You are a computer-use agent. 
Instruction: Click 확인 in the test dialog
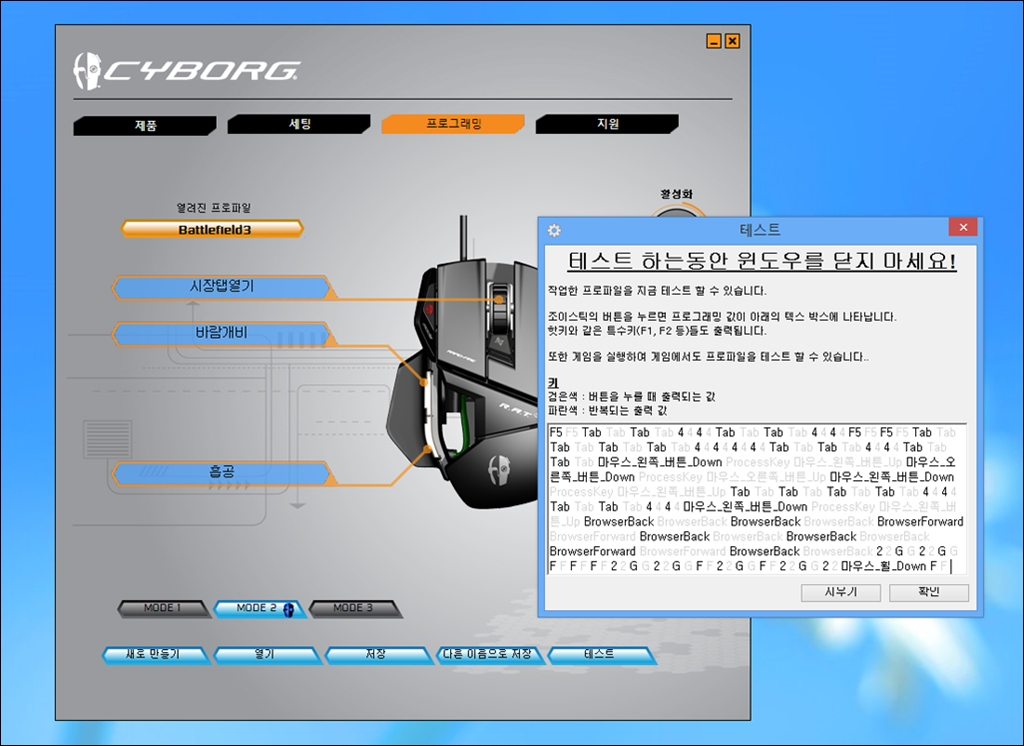[x=929, y=592]
